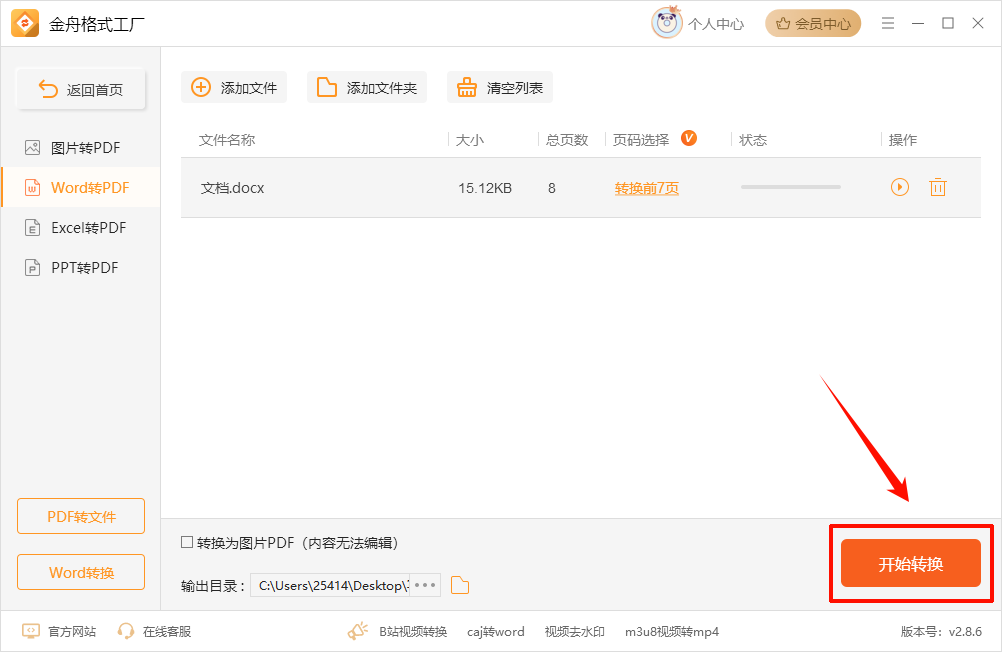Click the 官方网站 icon
Viewport: 1002px width, 652px height.
pyautogui.click(x=29, y=631)
